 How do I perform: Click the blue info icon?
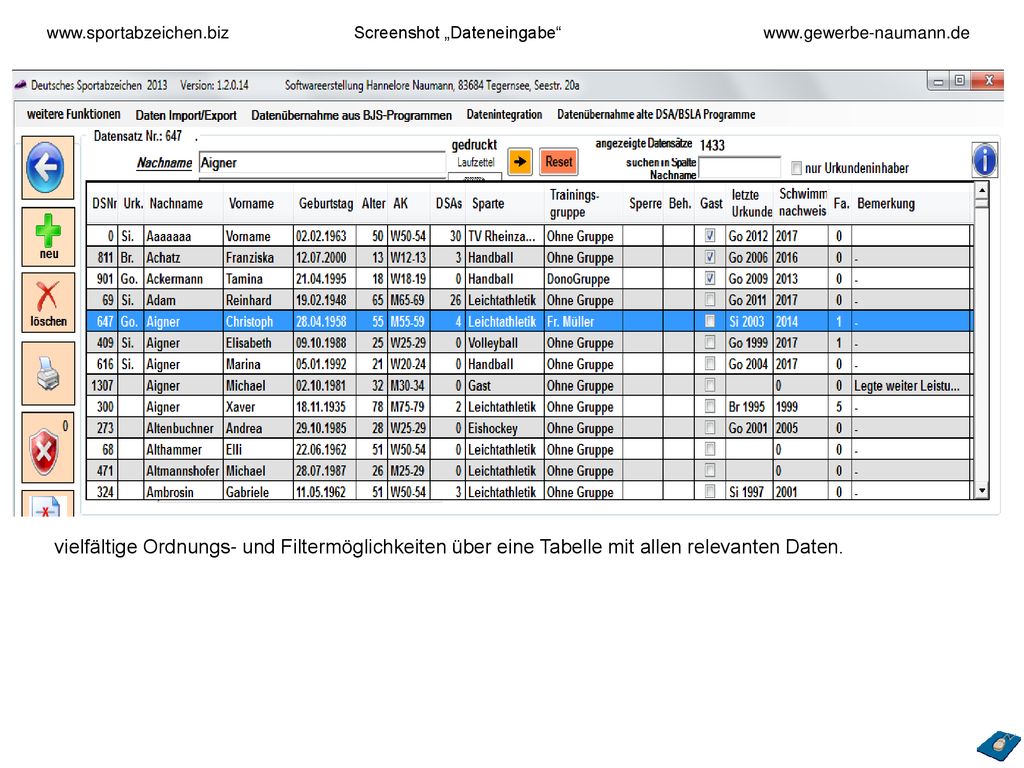984,160
